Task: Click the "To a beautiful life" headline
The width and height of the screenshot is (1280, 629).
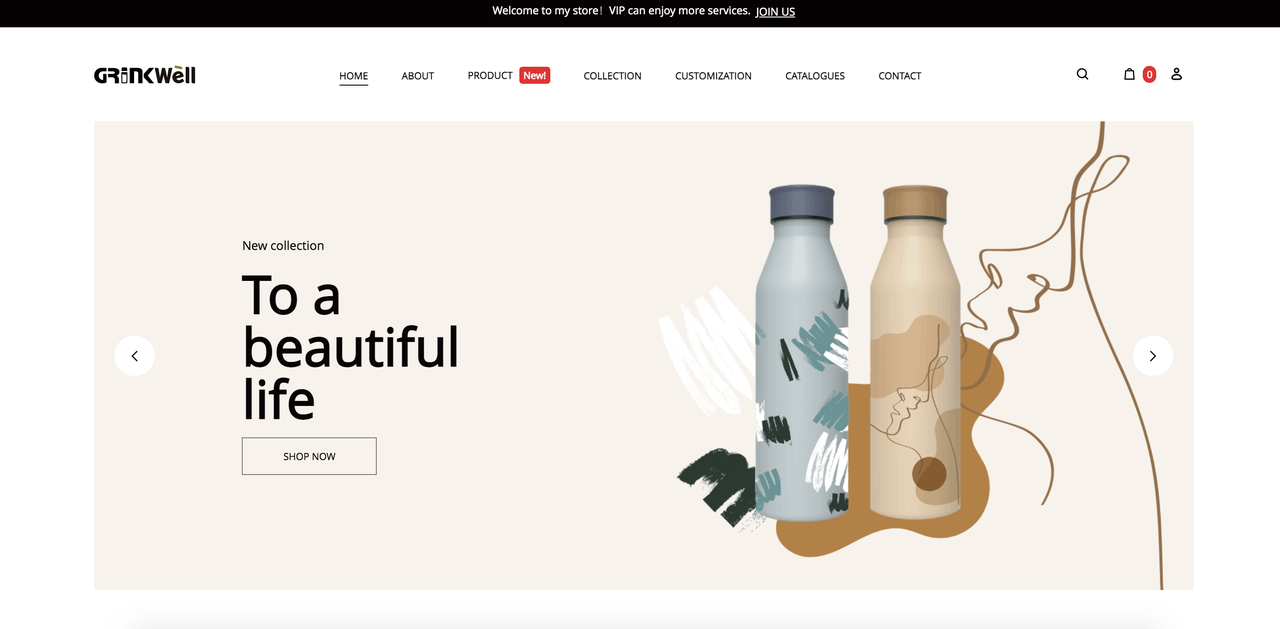Action: pos(350,347)
